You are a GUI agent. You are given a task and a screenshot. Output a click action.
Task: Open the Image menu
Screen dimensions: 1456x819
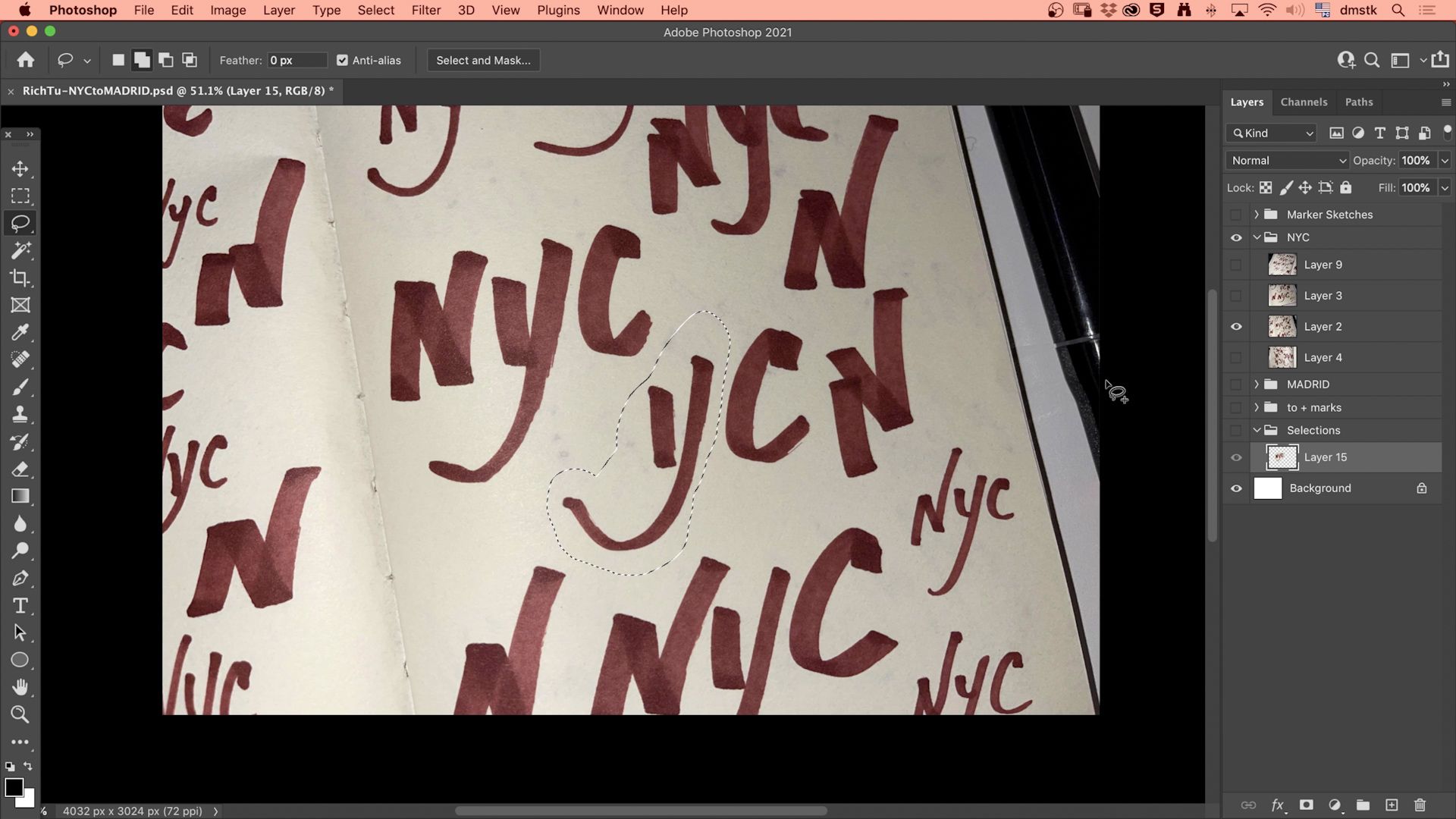228,10
